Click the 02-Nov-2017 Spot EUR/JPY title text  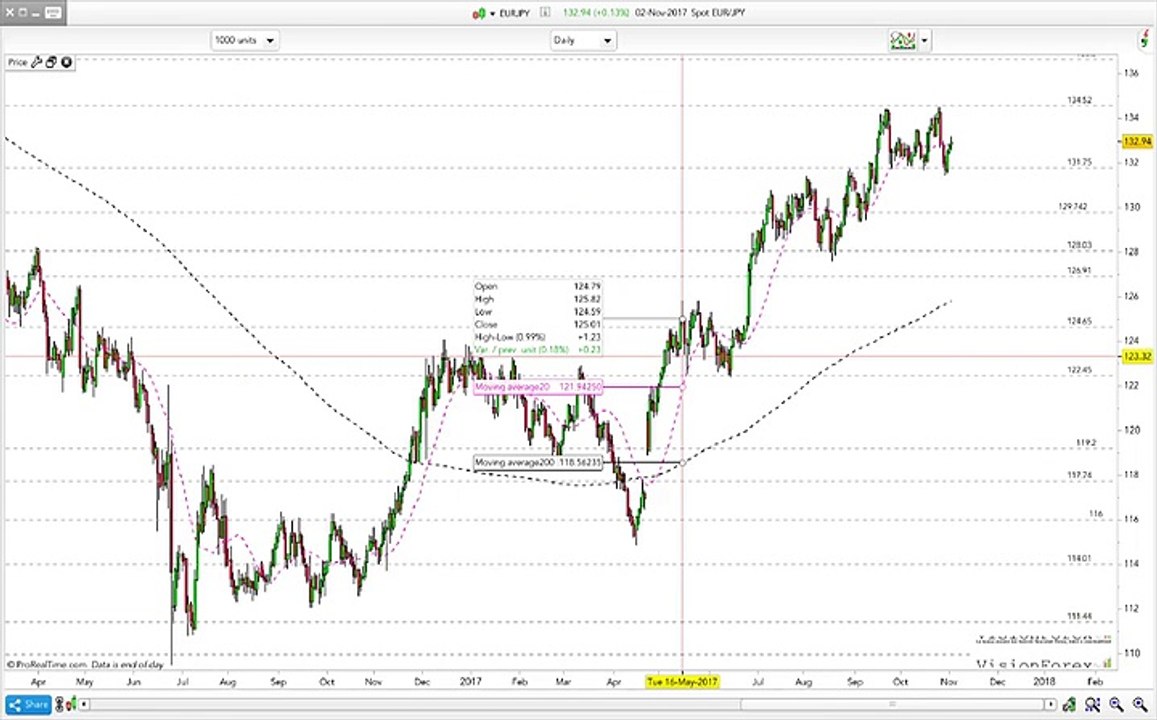coord(689,13)
